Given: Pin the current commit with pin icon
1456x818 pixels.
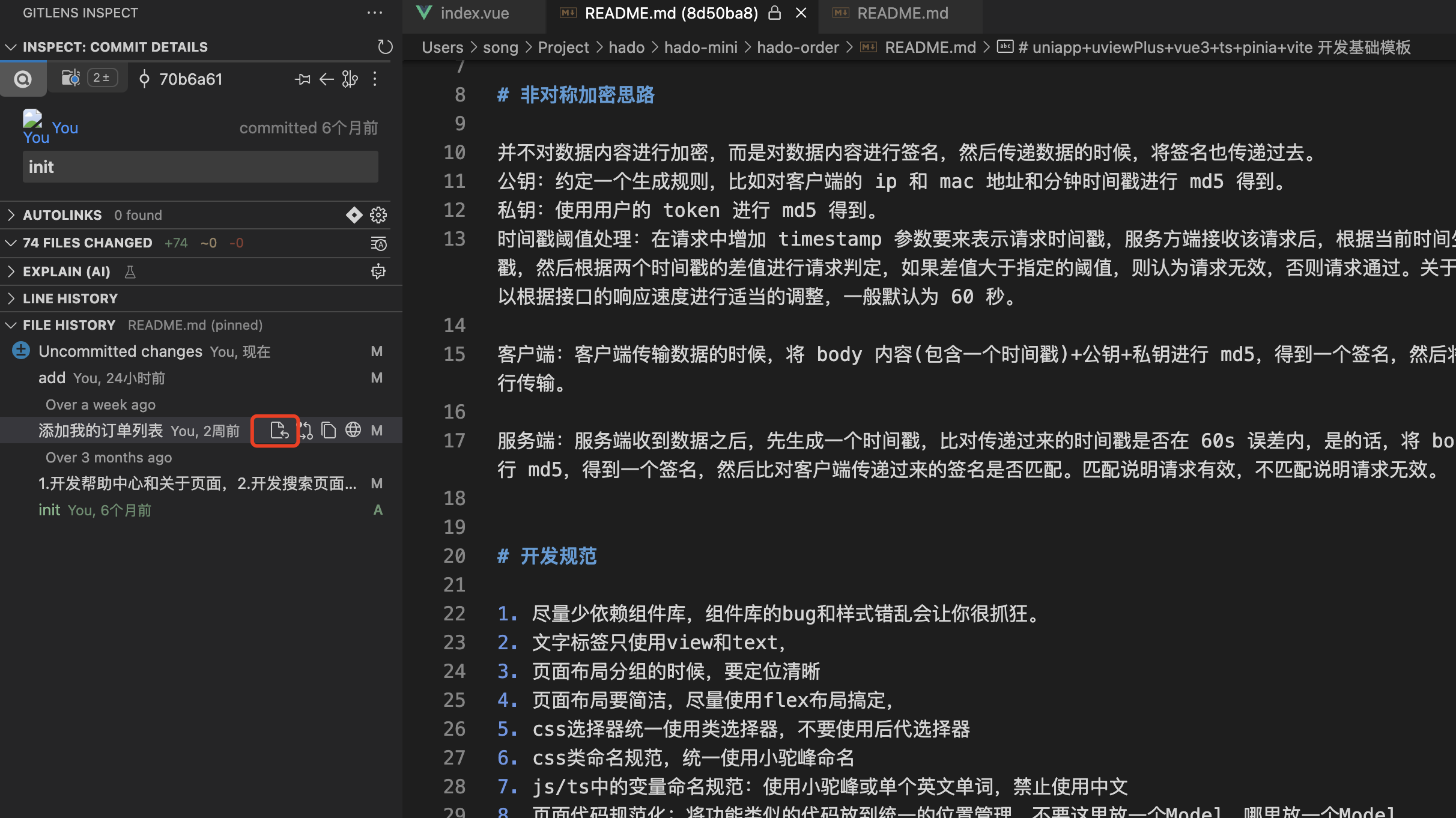Looking at the screenshot, I should (302, 79).
